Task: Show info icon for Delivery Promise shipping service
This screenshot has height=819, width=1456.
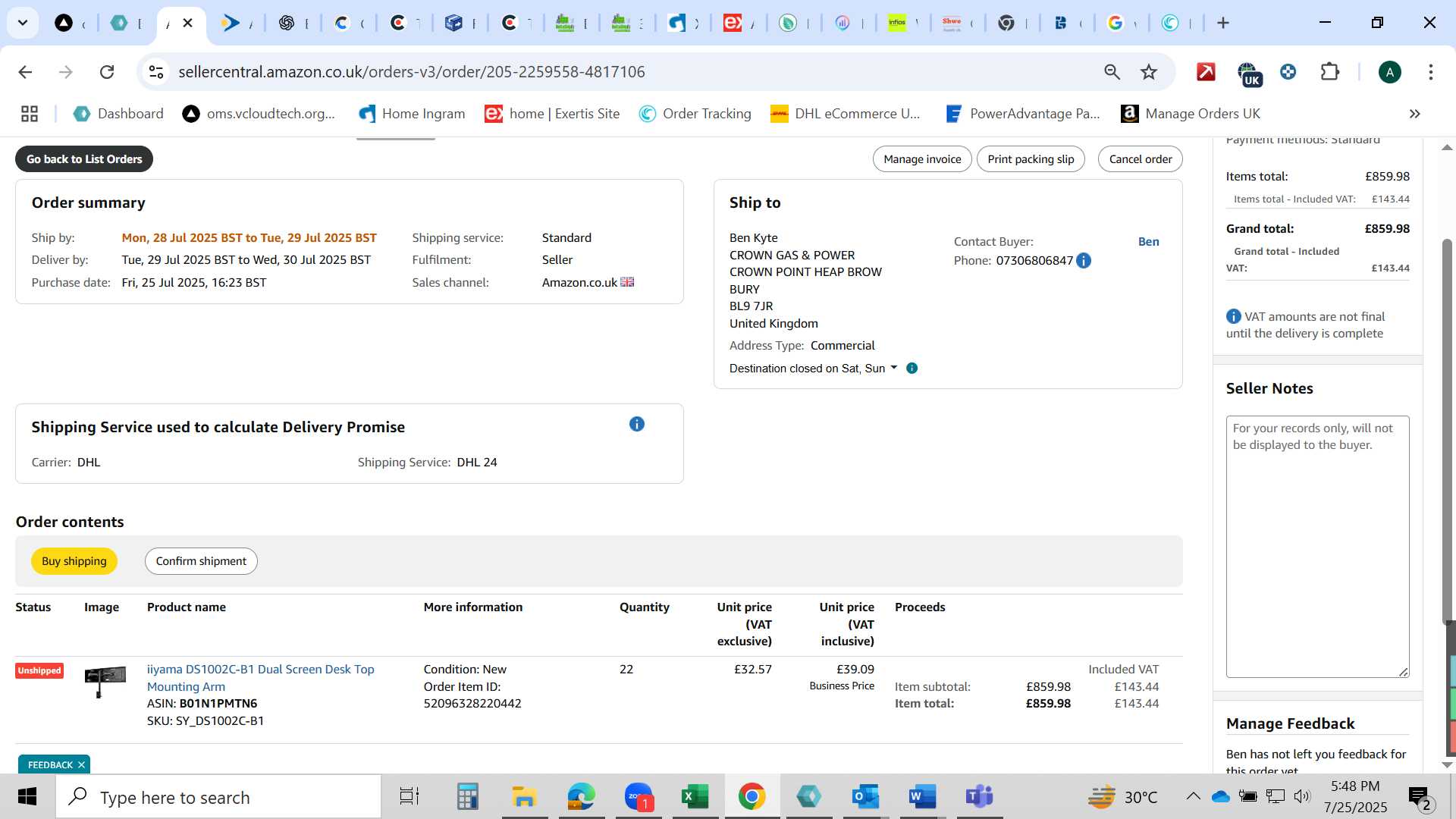Action: click(637, 424)
